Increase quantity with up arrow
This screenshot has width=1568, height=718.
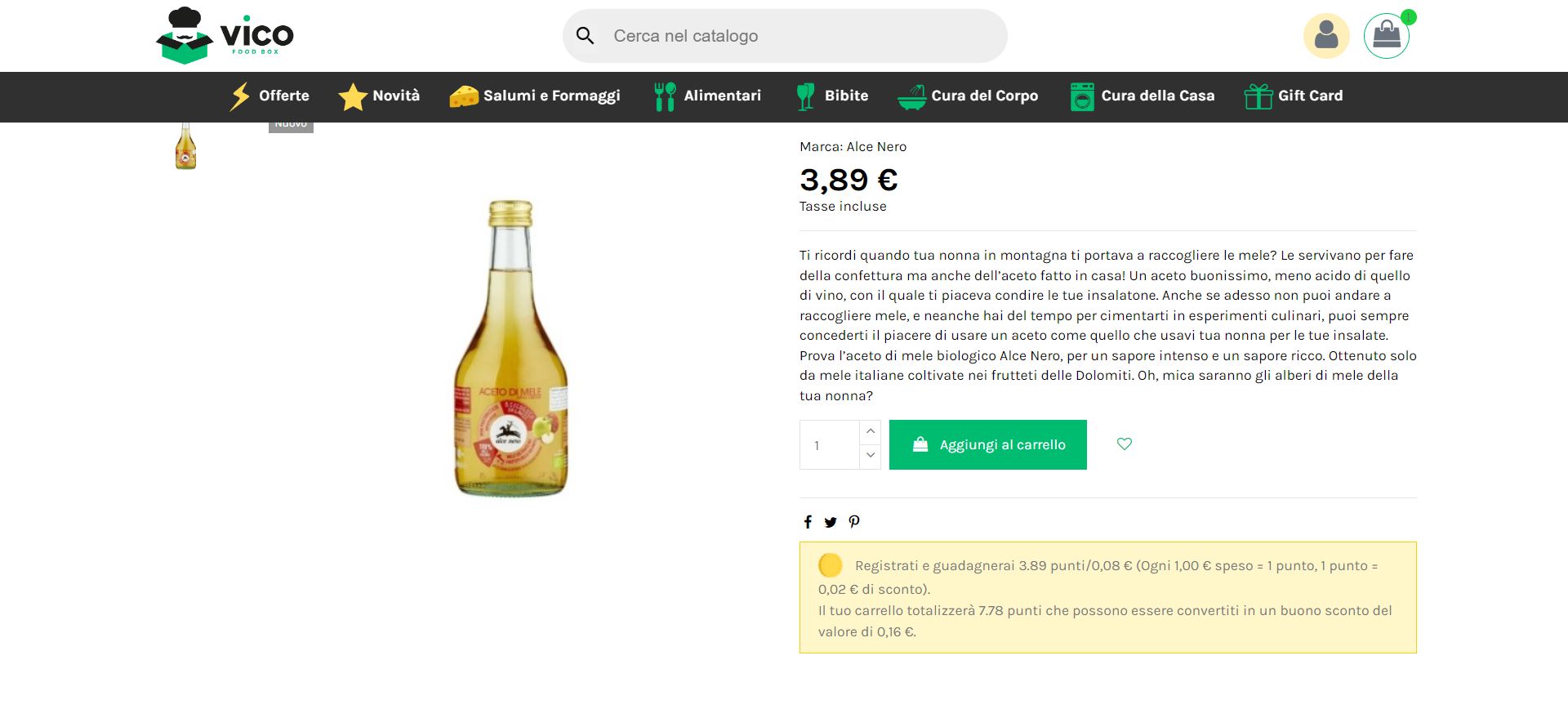871,431
